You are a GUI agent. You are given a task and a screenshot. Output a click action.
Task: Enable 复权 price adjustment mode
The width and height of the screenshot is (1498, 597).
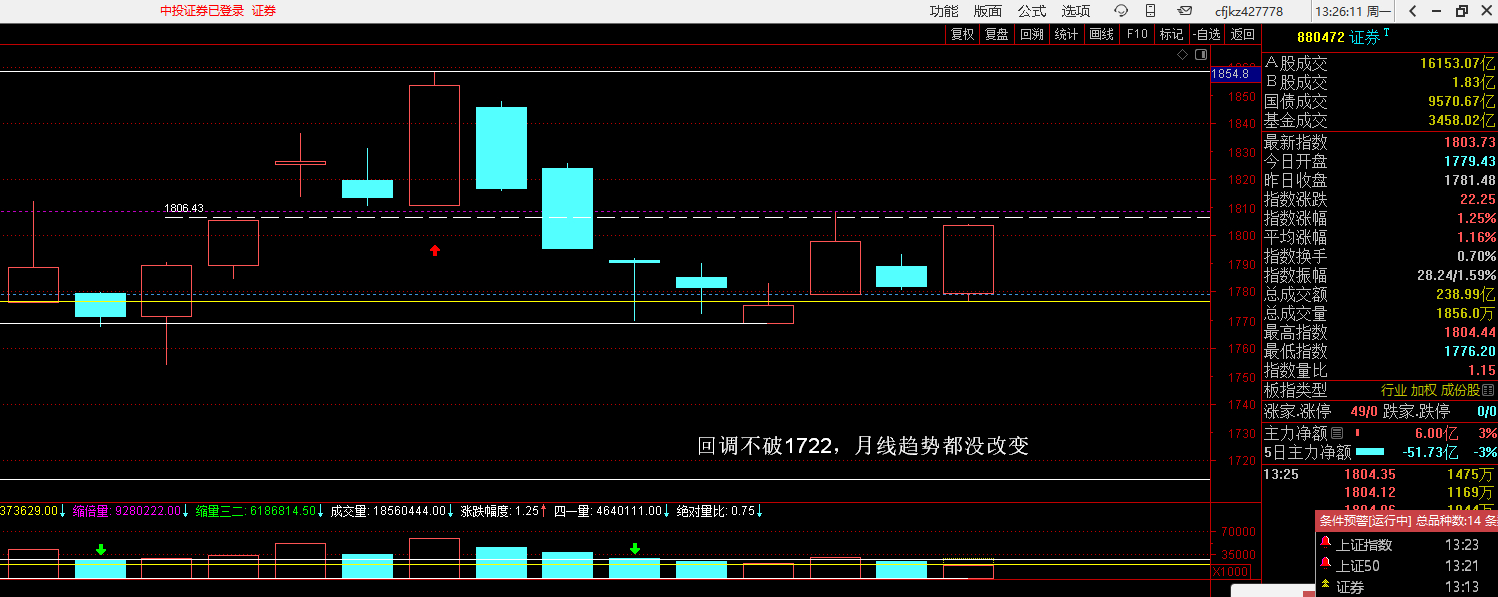pyautogui.click(x=961, y=34)
